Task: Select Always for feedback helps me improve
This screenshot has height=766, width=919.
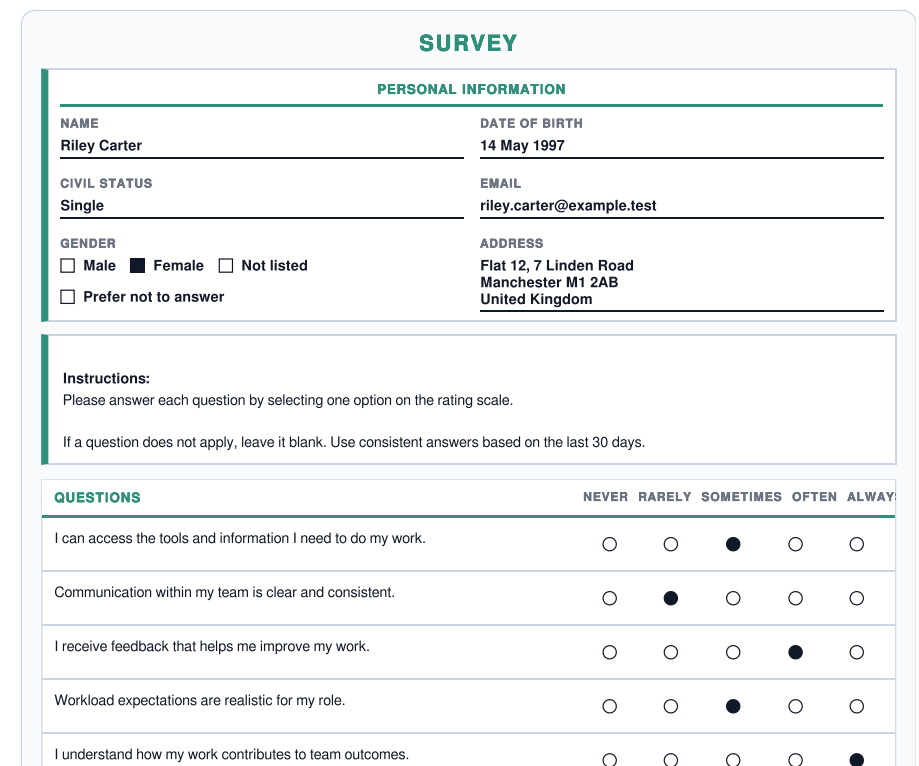Action: pyautogui.click(x=857, y=653)
